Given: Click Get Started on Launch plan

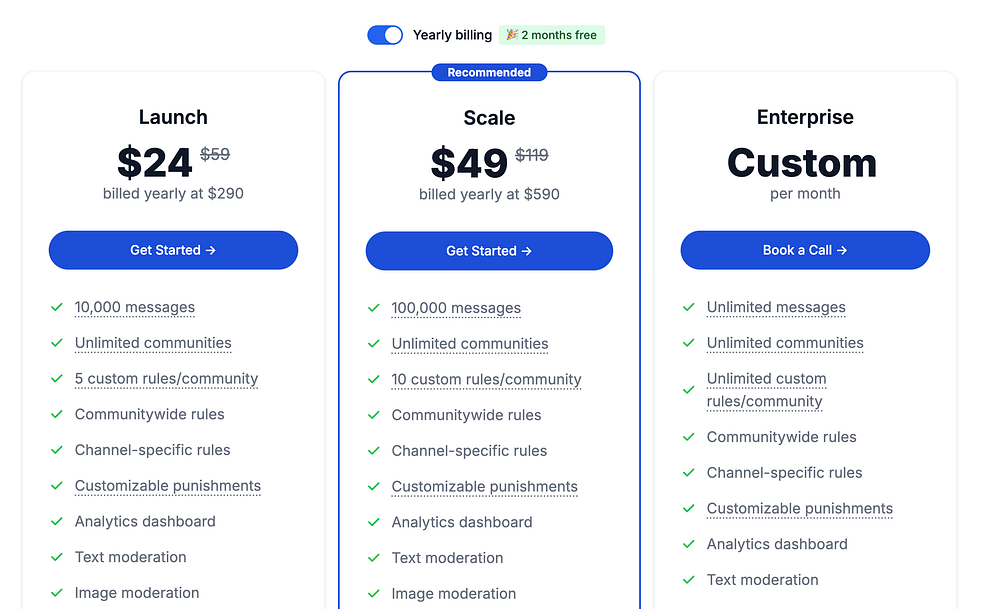Looking at the screenshot, I should [173, 250].
